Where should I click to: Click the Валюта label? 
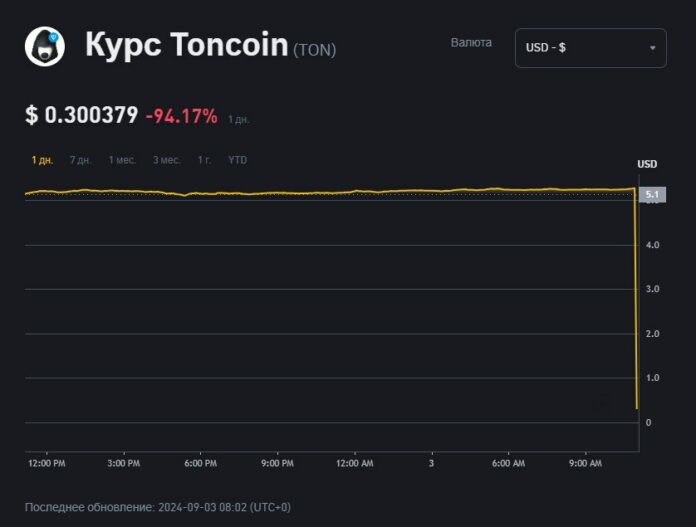pos(472,43)
